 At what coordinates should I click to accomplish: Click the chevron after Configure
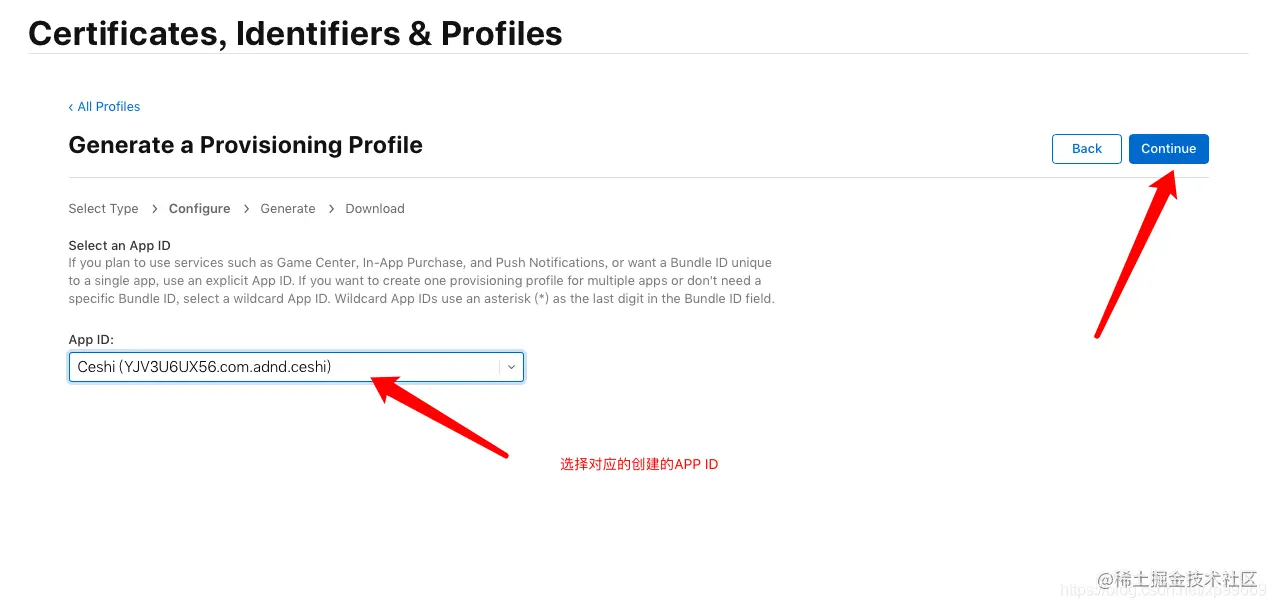click(x=246, y=209)
